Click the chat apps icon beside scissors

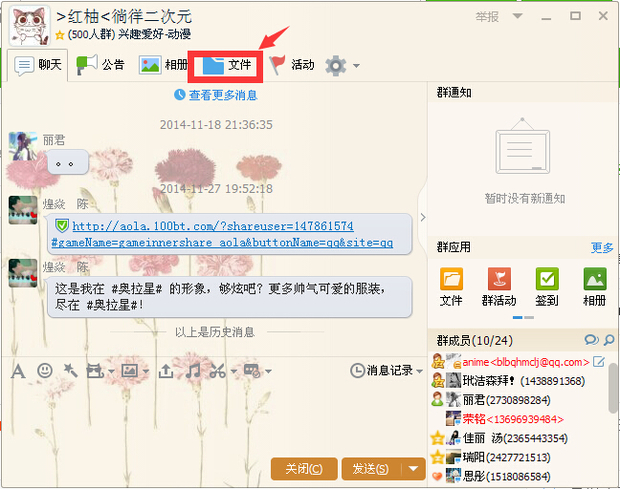[252, 371]
